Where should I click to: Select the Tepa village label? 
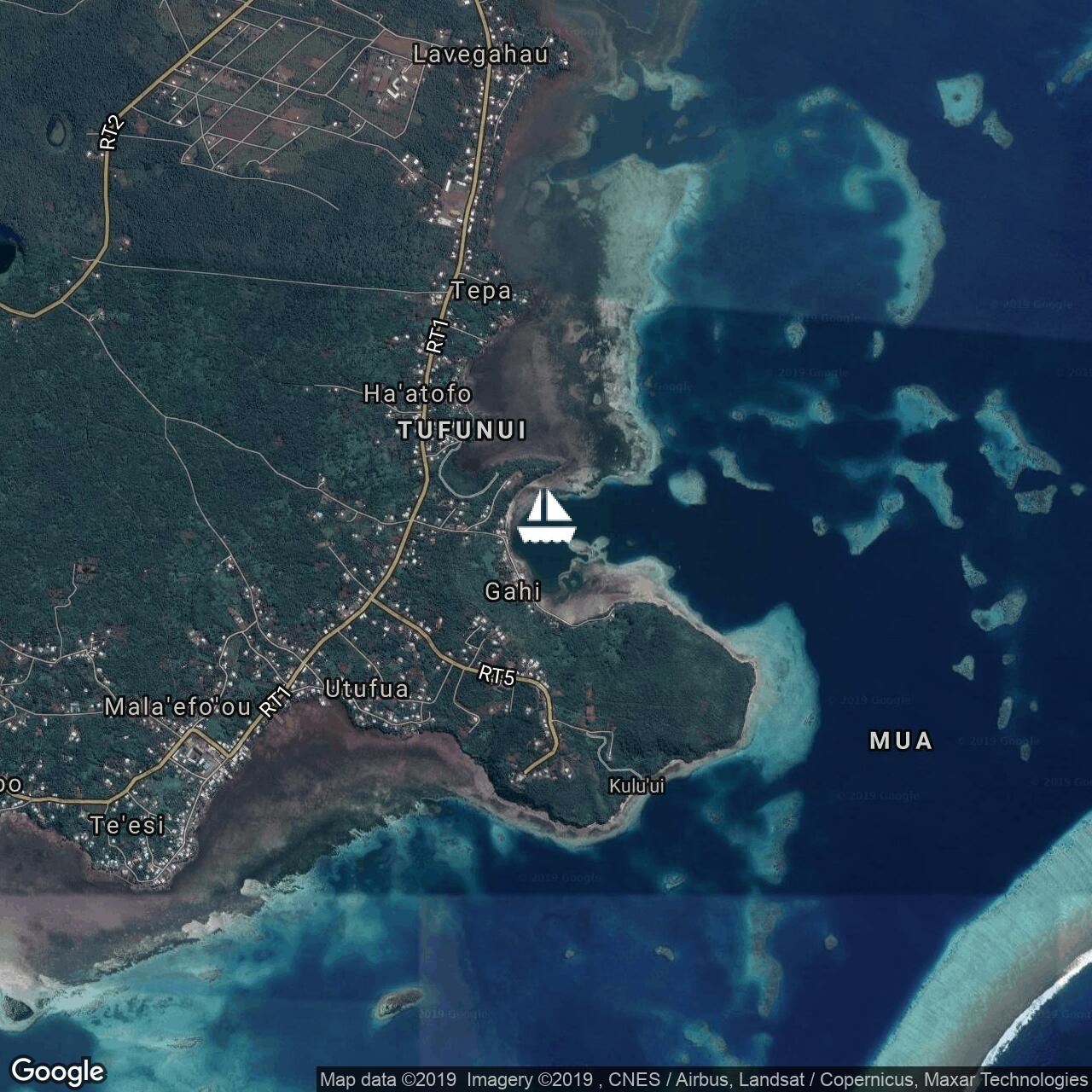click(x=481, y=291)
